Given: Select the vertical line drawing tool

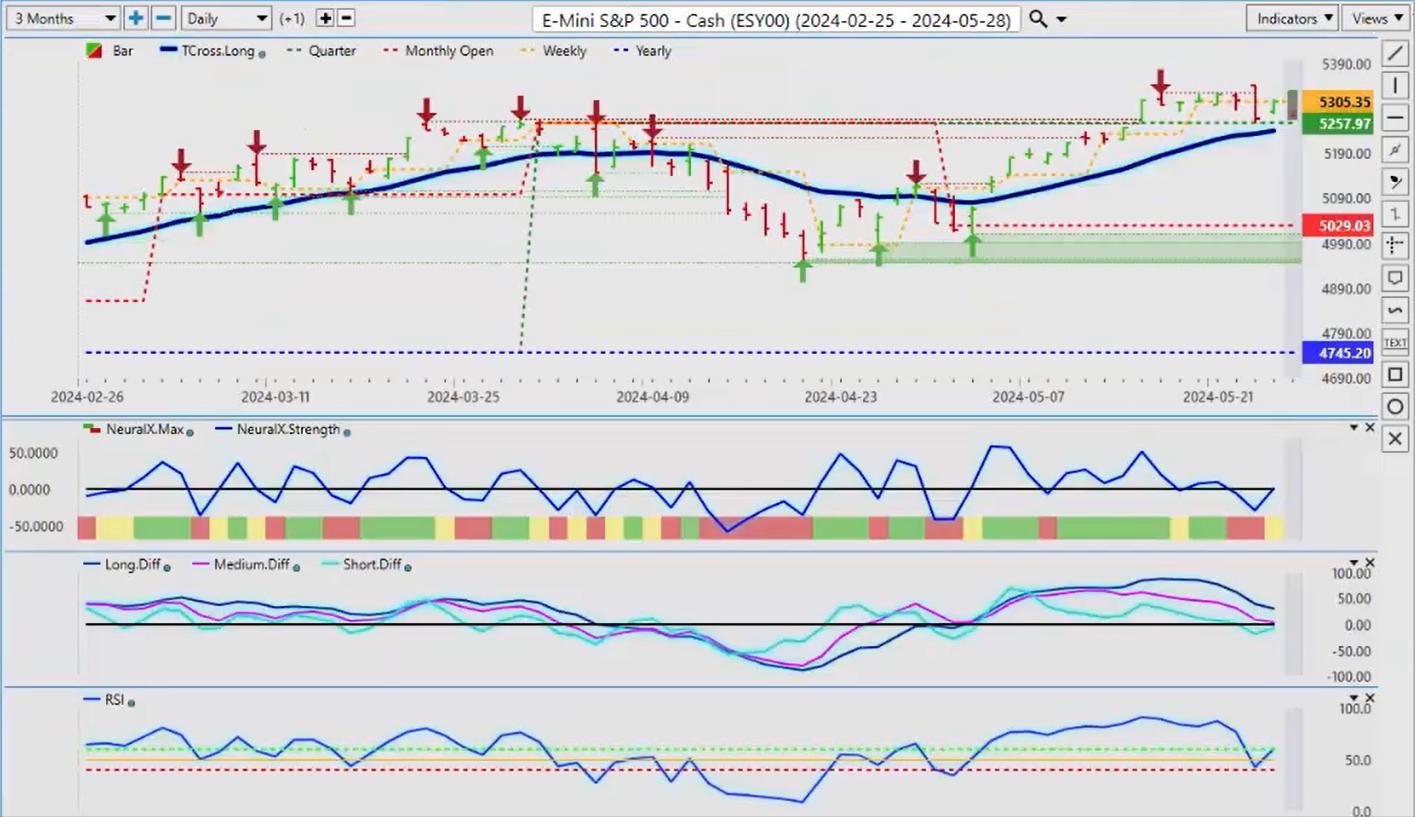Looking at the screenshot, I should [x=1395, y=85].
